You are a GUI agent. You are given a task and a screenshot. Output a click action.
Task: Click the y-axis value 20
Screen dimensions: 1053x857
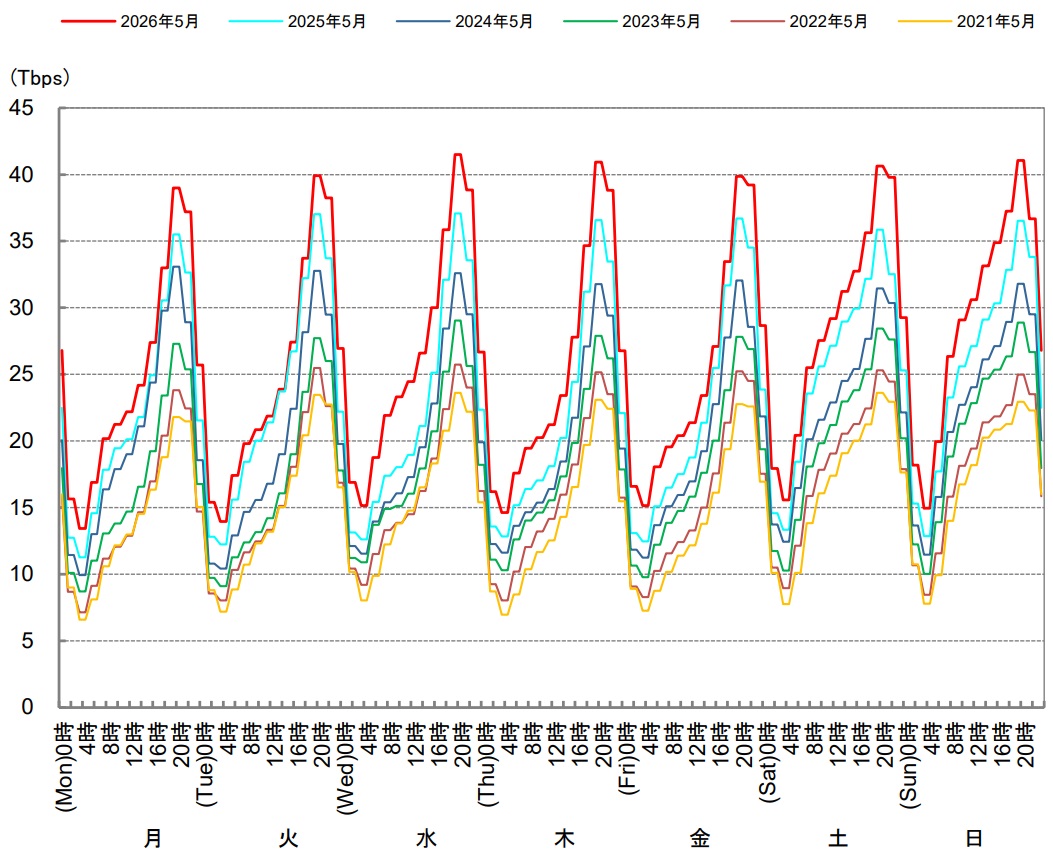pos(21,441)
